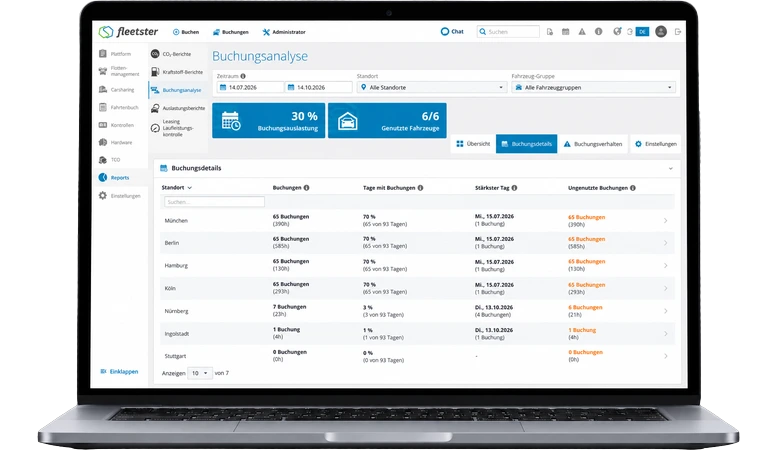Focus the top Suchen search field
This screenshot has height=450, width=777.
(508, 32)
